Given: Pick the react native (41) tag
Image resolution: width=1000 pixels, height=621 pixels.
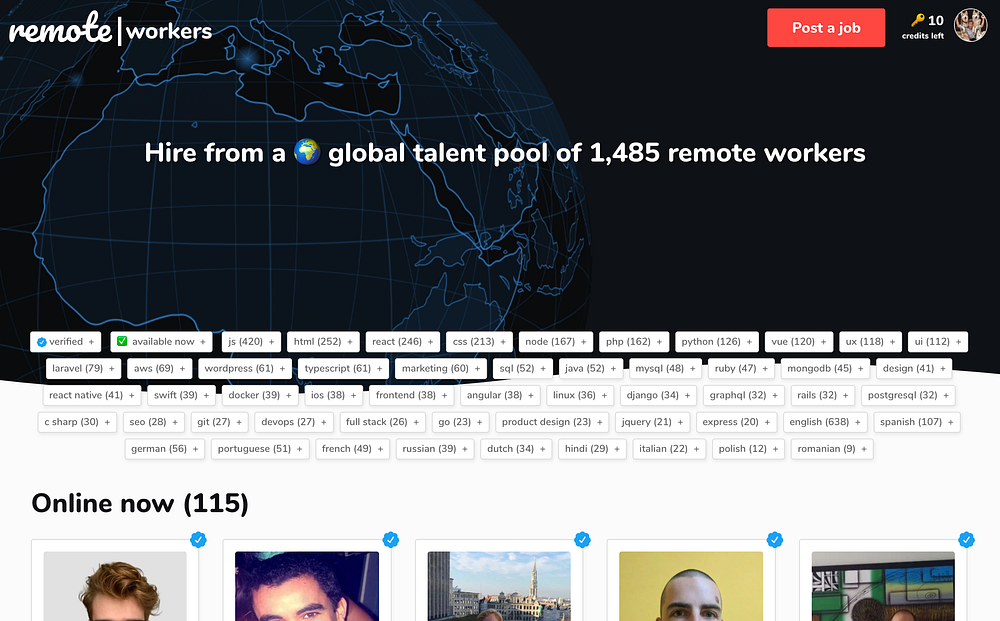Looking at the screenshot, I should coord(92,395).
